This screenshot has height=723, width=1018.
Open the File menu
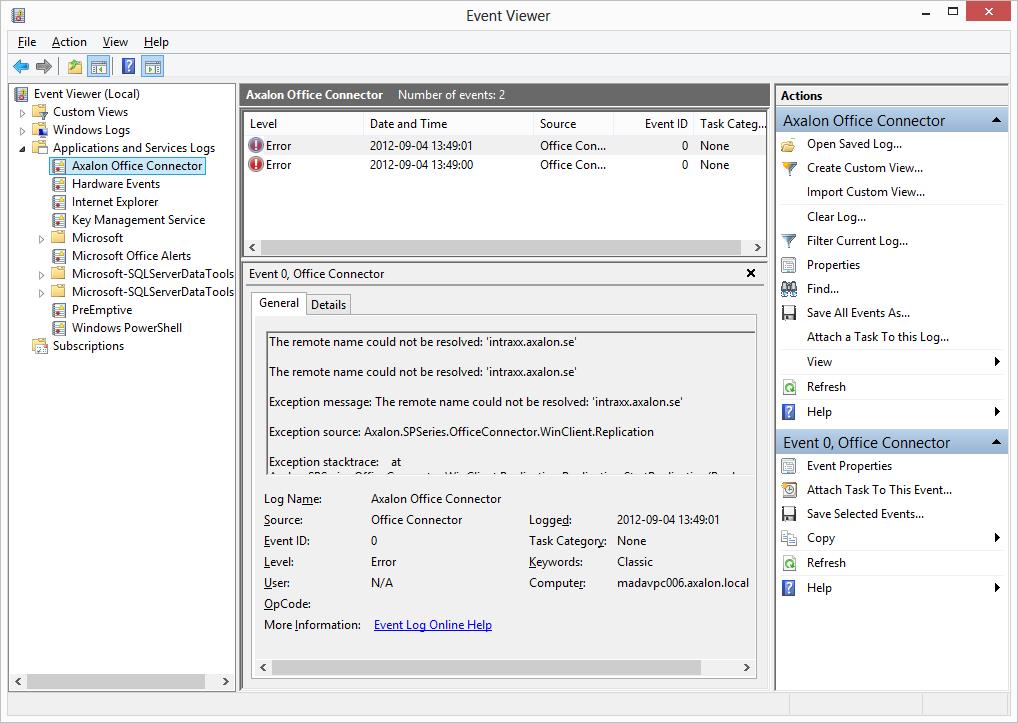point(27,42)
